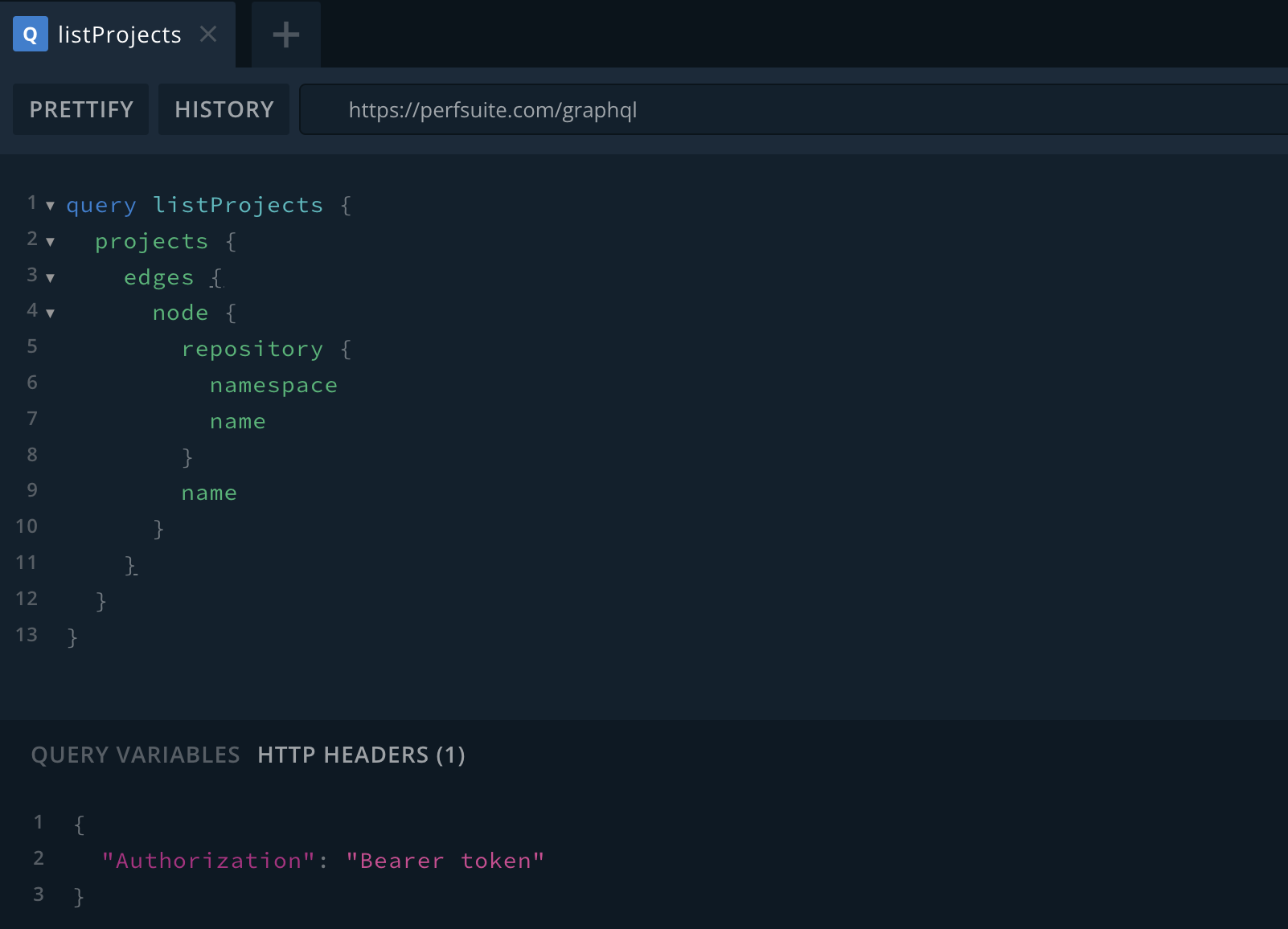
Task: Collapse the node block fold arrow
Action: coord(50,313)
